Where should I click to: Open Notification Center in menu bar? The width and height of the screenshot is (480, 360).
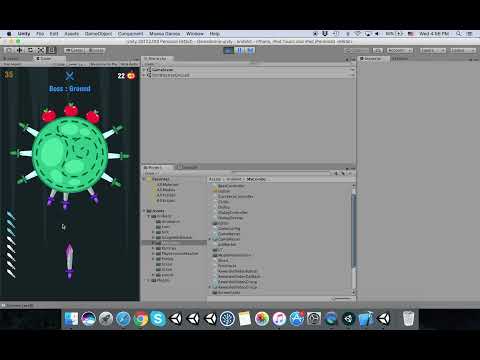click(x=470, y=34)
